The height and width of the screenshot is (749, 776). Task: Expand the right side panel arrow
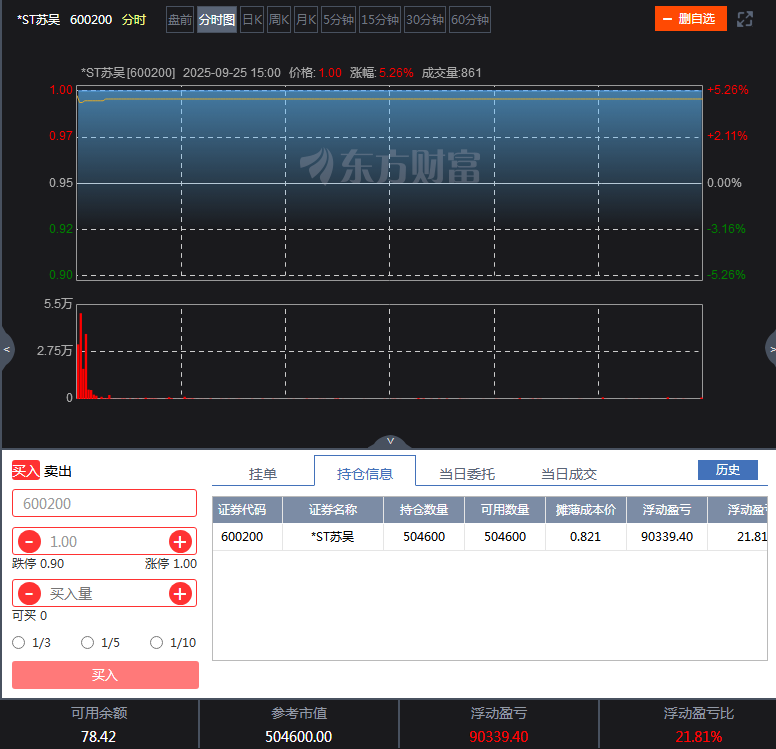coord(771,350)
